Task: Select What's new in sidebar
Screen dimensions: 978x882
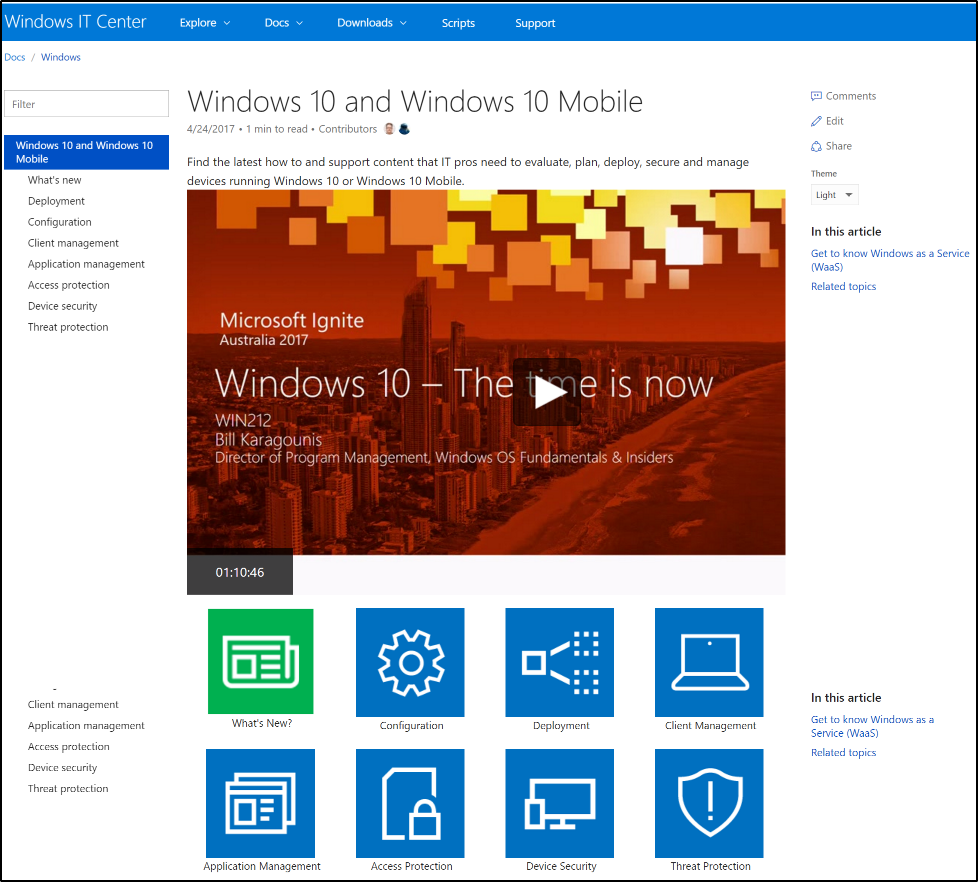Action: click(54, 180)
